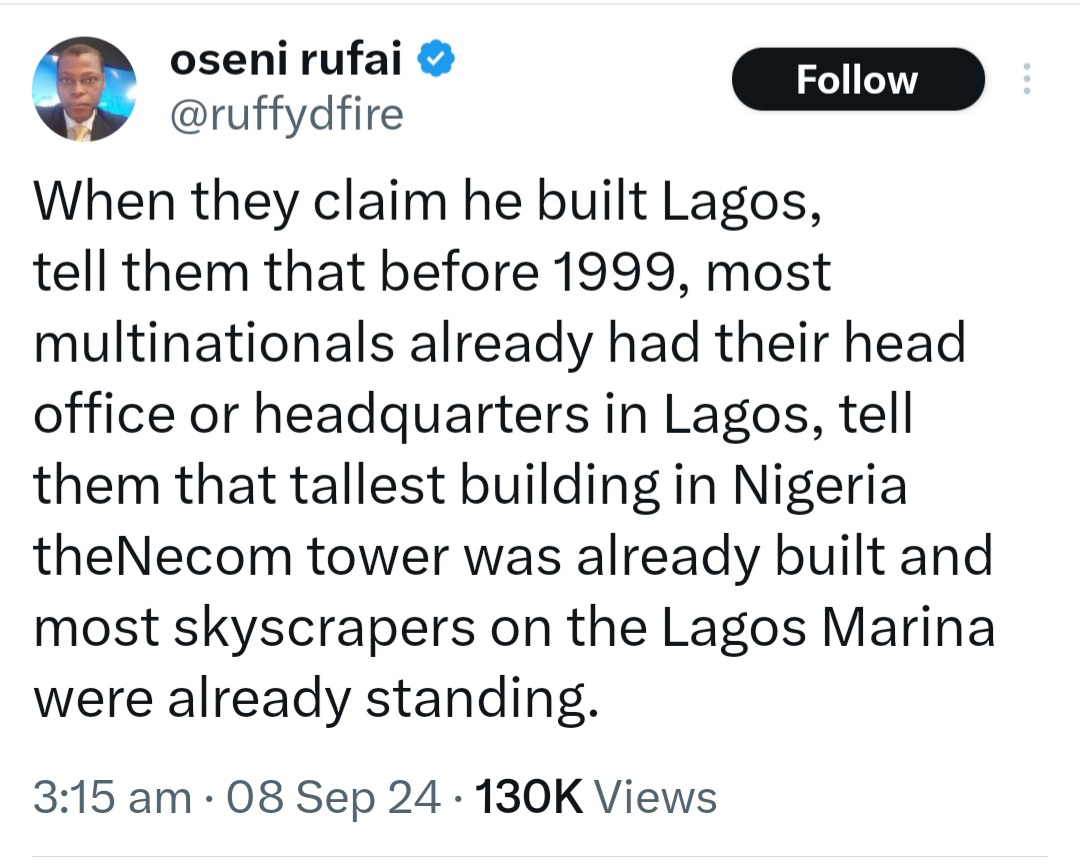Open the @ruffydfire handle link

pyautogui.click(x=288, y=116)
